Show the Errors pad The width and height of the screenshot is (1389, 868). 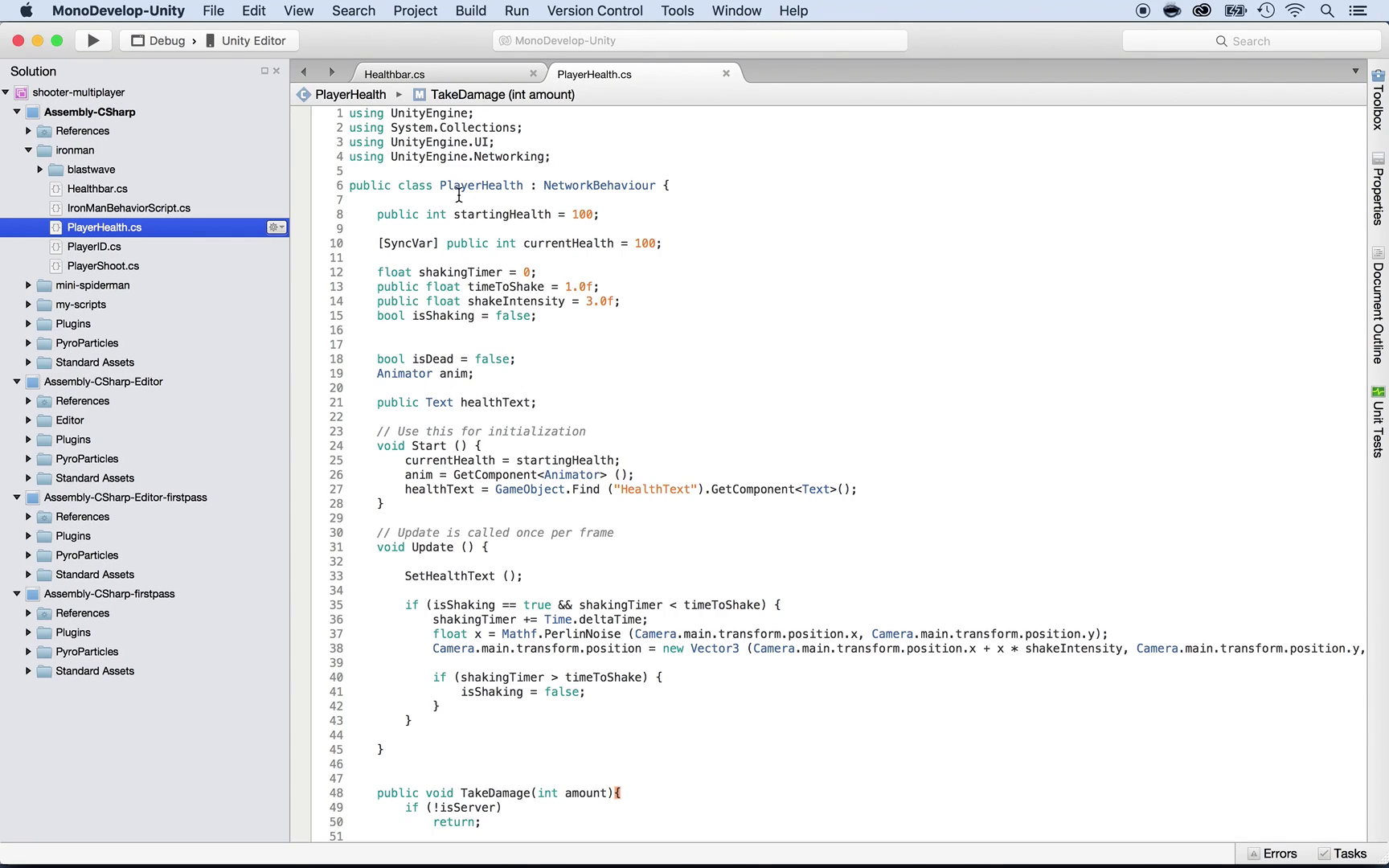1272,854
